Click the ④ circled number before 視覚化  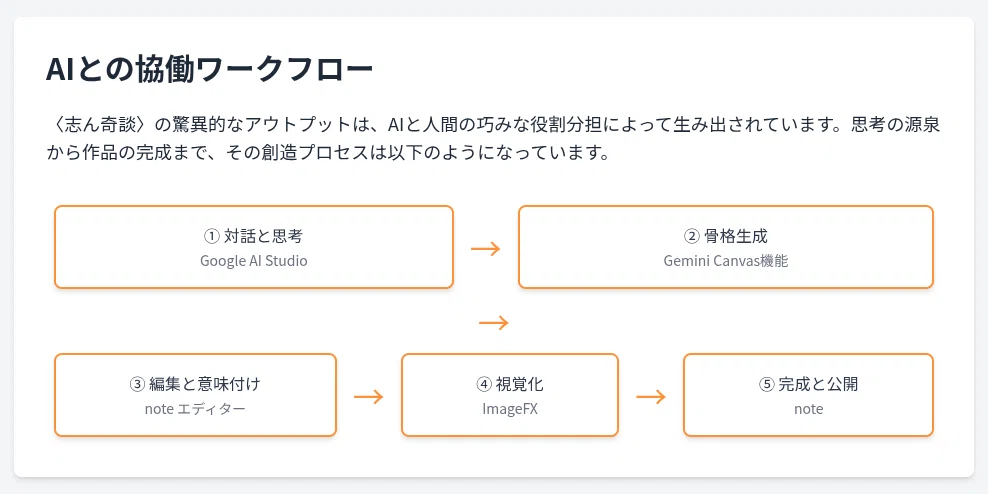[484, 384]
